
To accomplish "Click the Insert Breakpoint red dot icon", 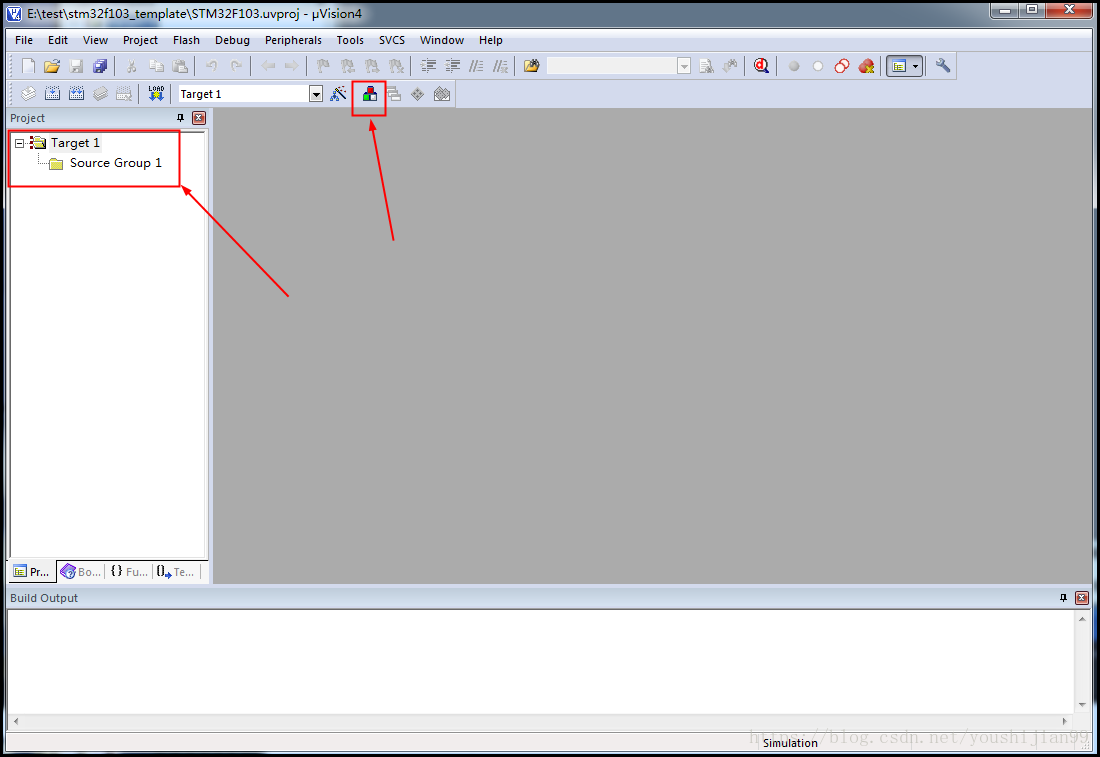I will (x=793, y=66).
